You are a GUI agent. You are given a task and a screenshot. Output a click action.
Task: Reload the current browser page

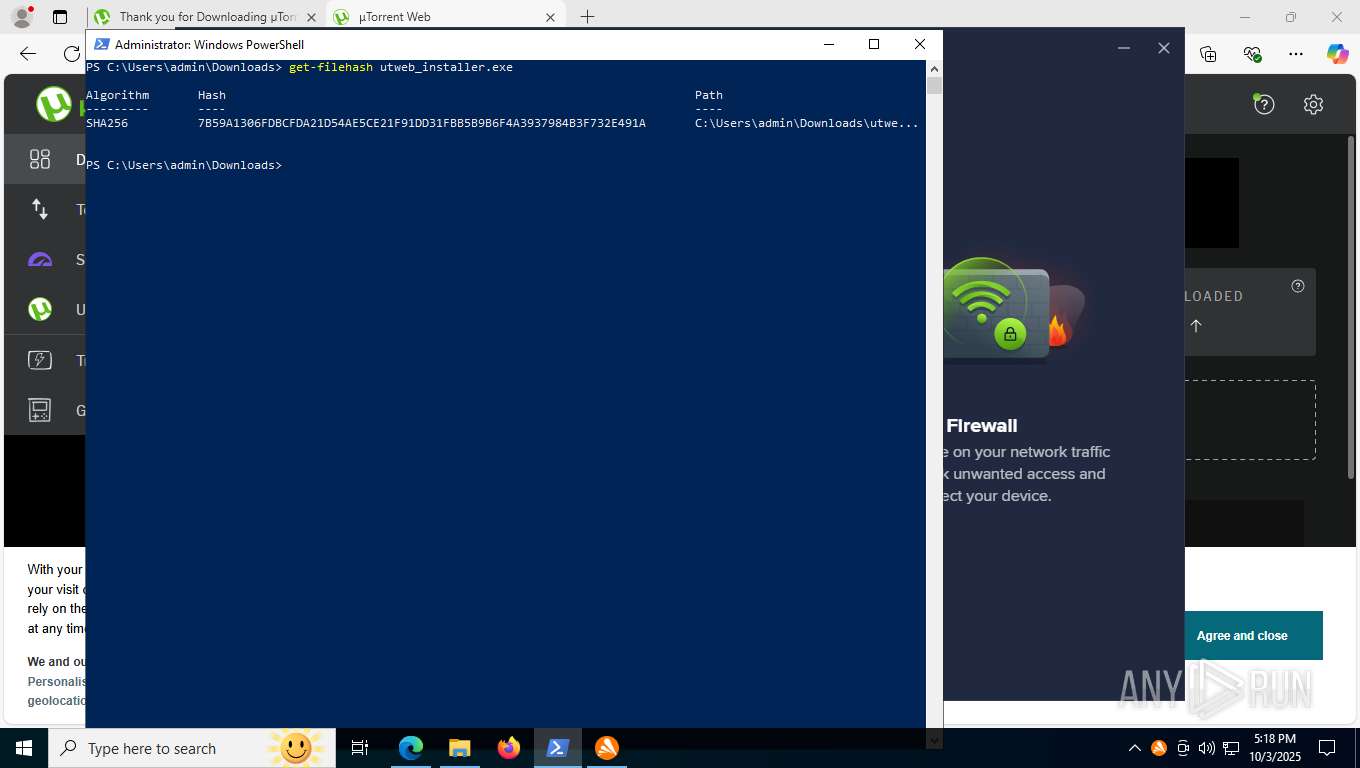pyautogui.click(x=71, y=54)
